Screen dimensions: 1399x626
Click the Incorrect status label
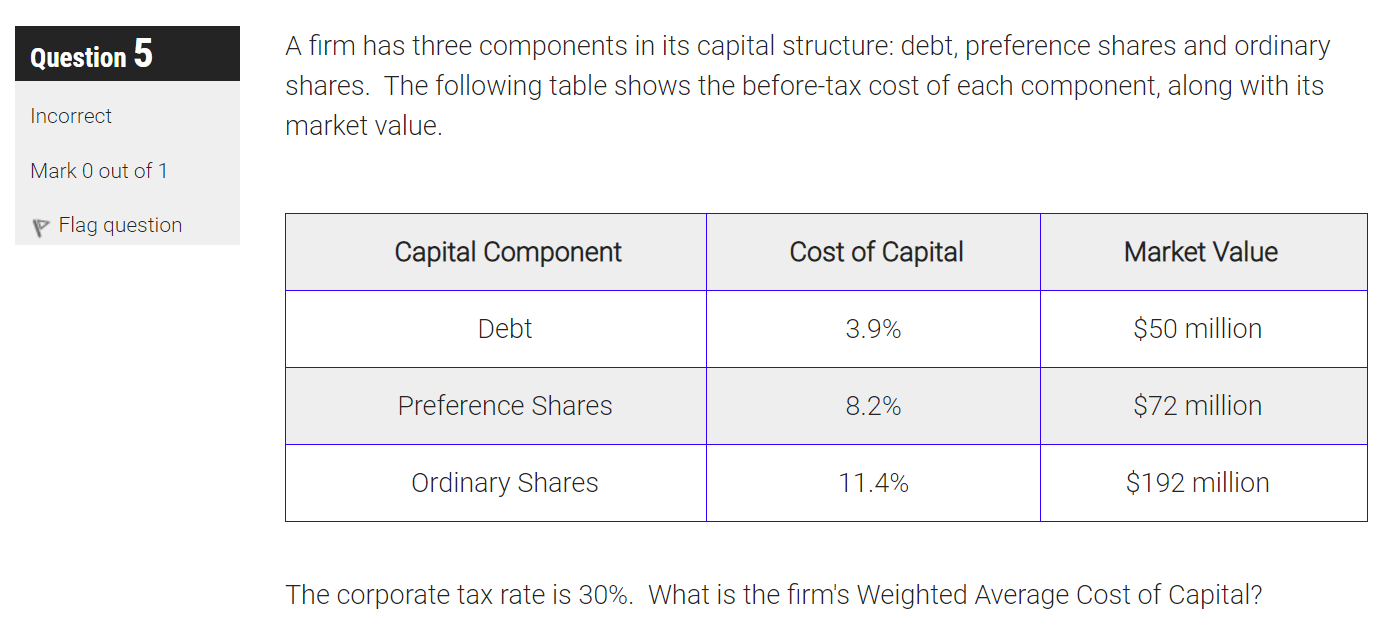point(70,116)
